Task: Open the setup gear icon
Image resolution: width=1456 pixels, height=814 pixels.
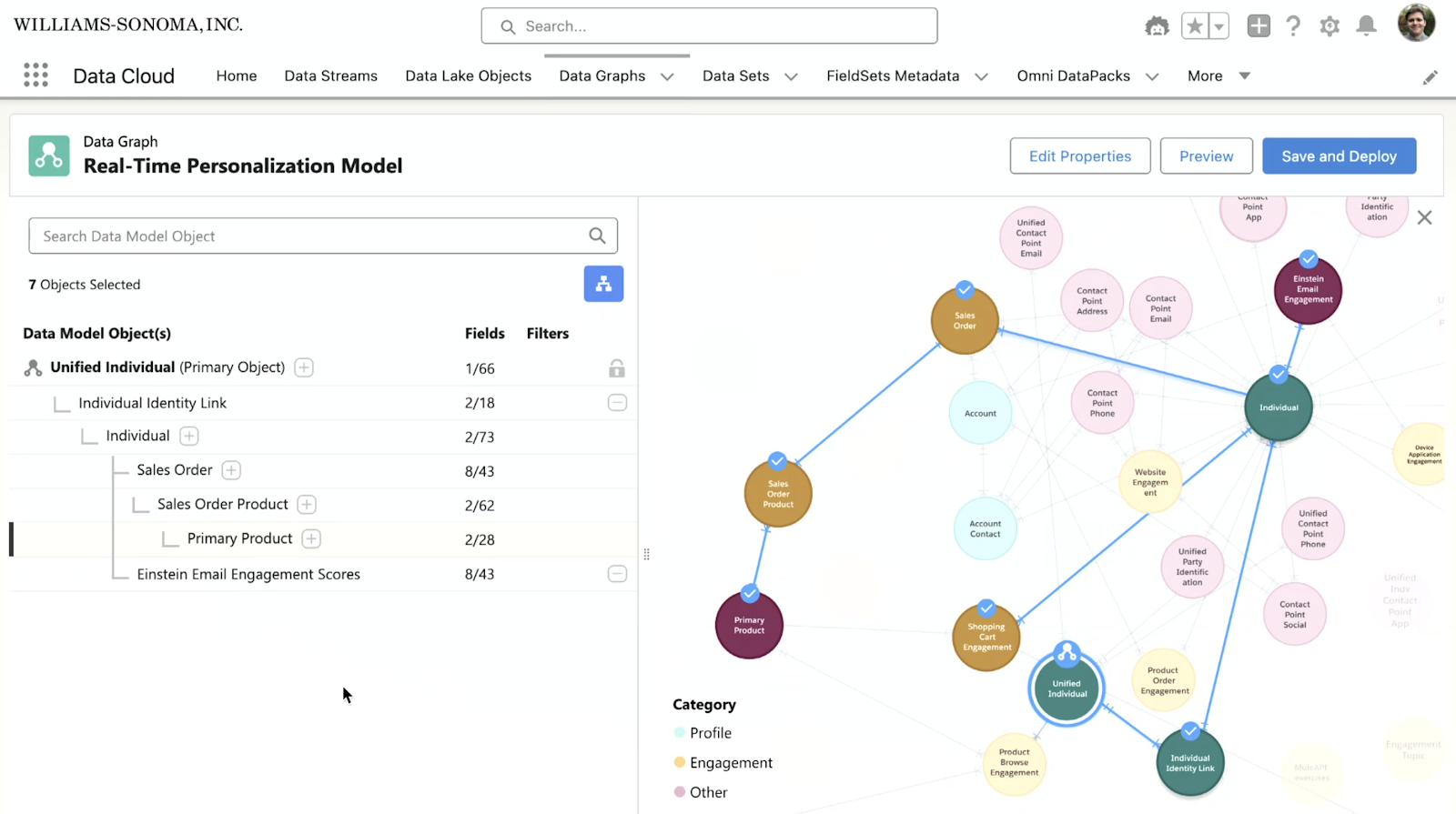Action: [1330, 26]
